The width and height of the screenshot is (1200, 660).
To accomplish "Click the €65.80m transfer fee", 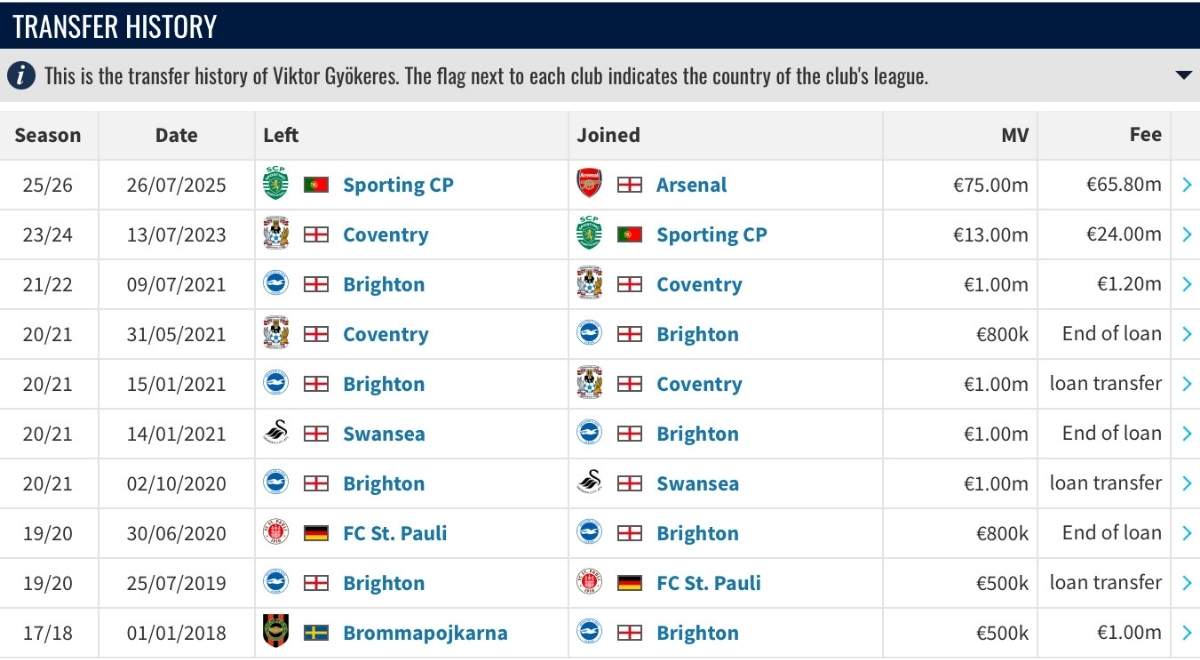I will pos(1124,184).
